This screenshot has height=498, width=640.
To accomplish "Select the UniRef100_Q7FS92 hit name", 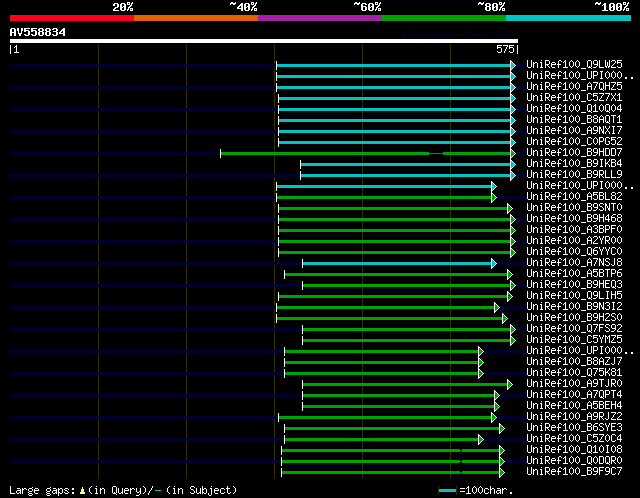I will [x=574, y=329].
